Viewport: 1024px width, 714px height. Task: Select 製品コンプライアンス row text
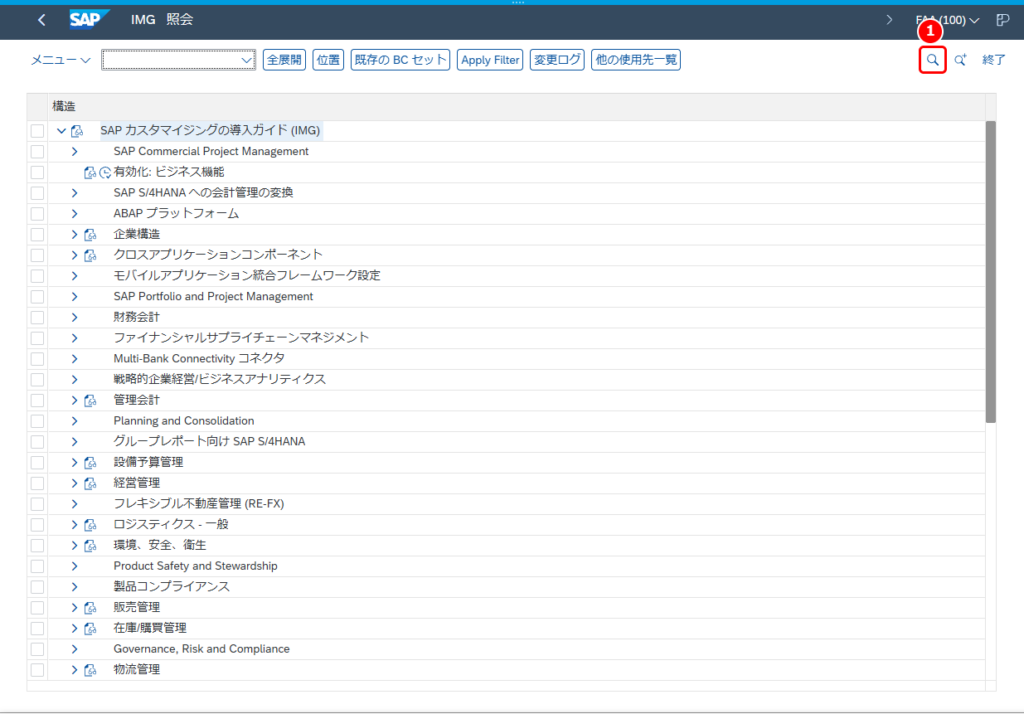point(172,587)
